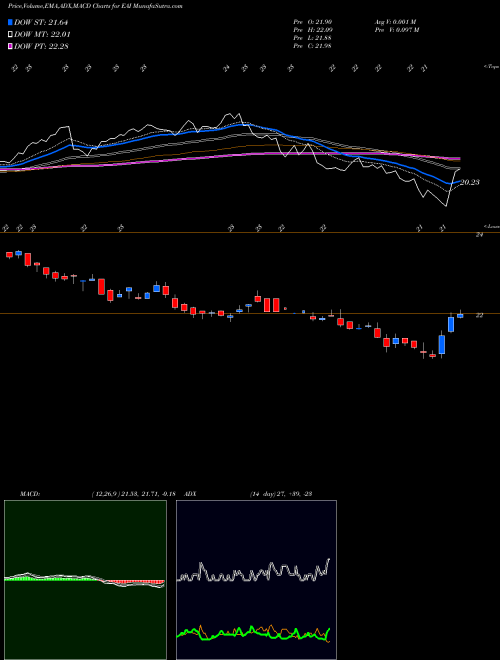Image resolution: width=500 pixels, height=660 pixels.
Task: Click the 'Pre V: 0.097 M' volume text
Action: click(x=396, y=30)
